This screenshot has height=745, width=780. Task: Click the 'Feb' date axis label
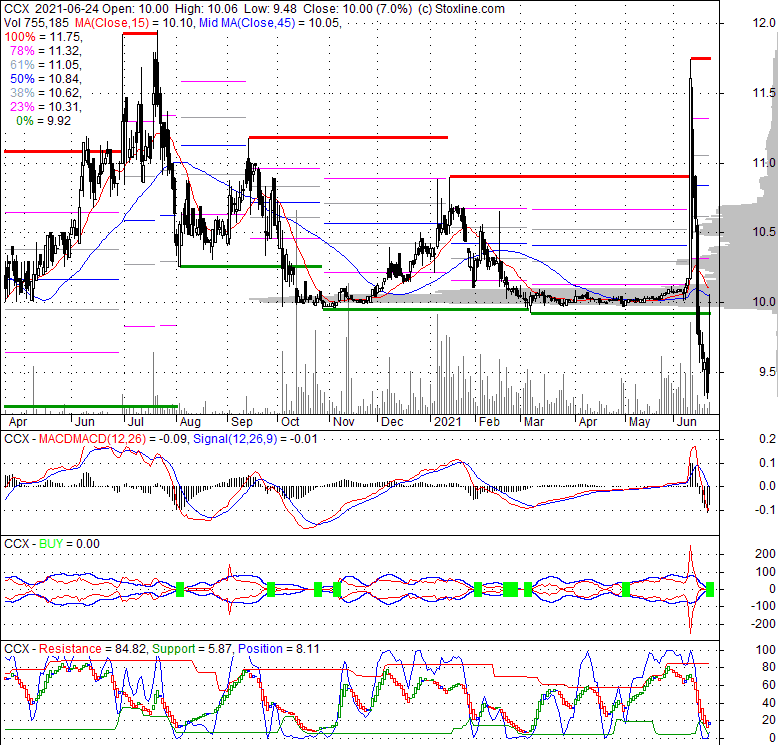[x=489, y=422]
